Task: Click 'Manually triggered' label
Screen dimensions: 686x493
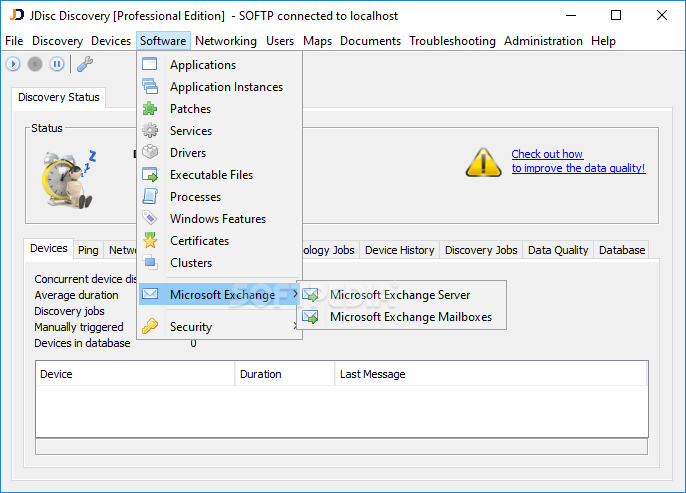Action: (x=79, y=327)
